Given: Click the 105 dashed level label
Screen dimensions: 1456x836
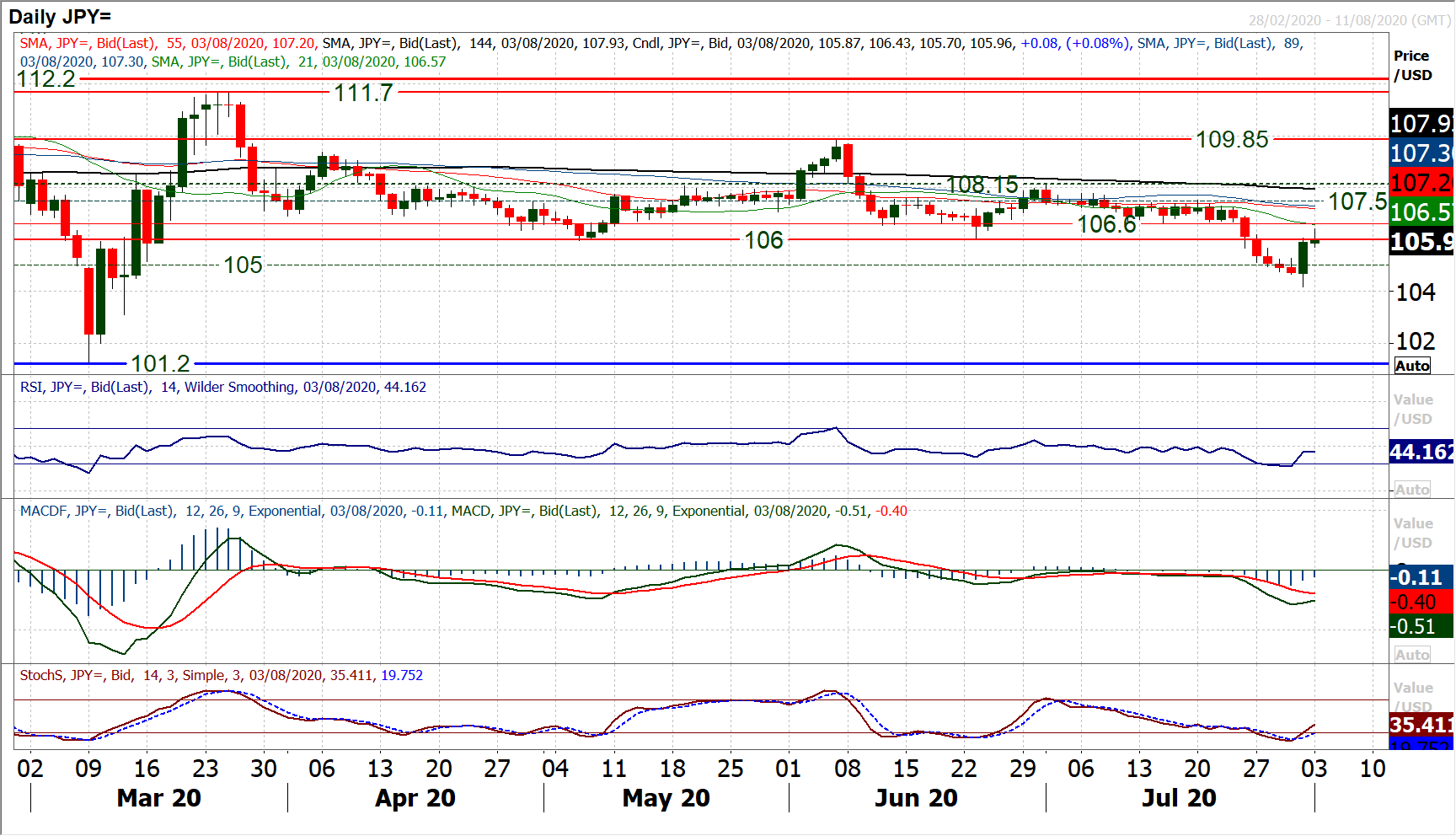Looking at the screenshot, I should tap(243, 265).
